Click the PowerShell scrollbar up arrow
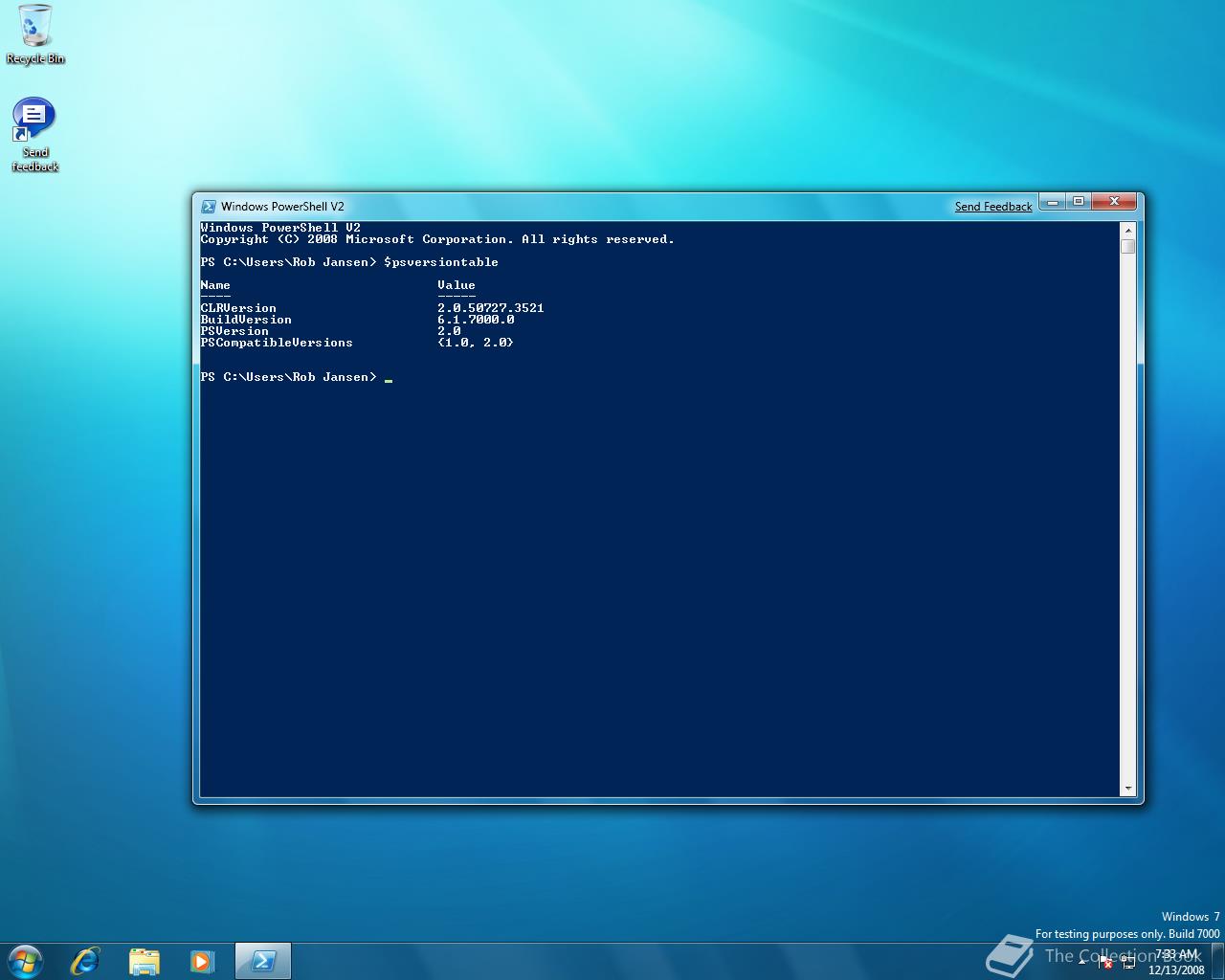The width and height of the screenshot is (1225, 980). [x=1128, y=230]
